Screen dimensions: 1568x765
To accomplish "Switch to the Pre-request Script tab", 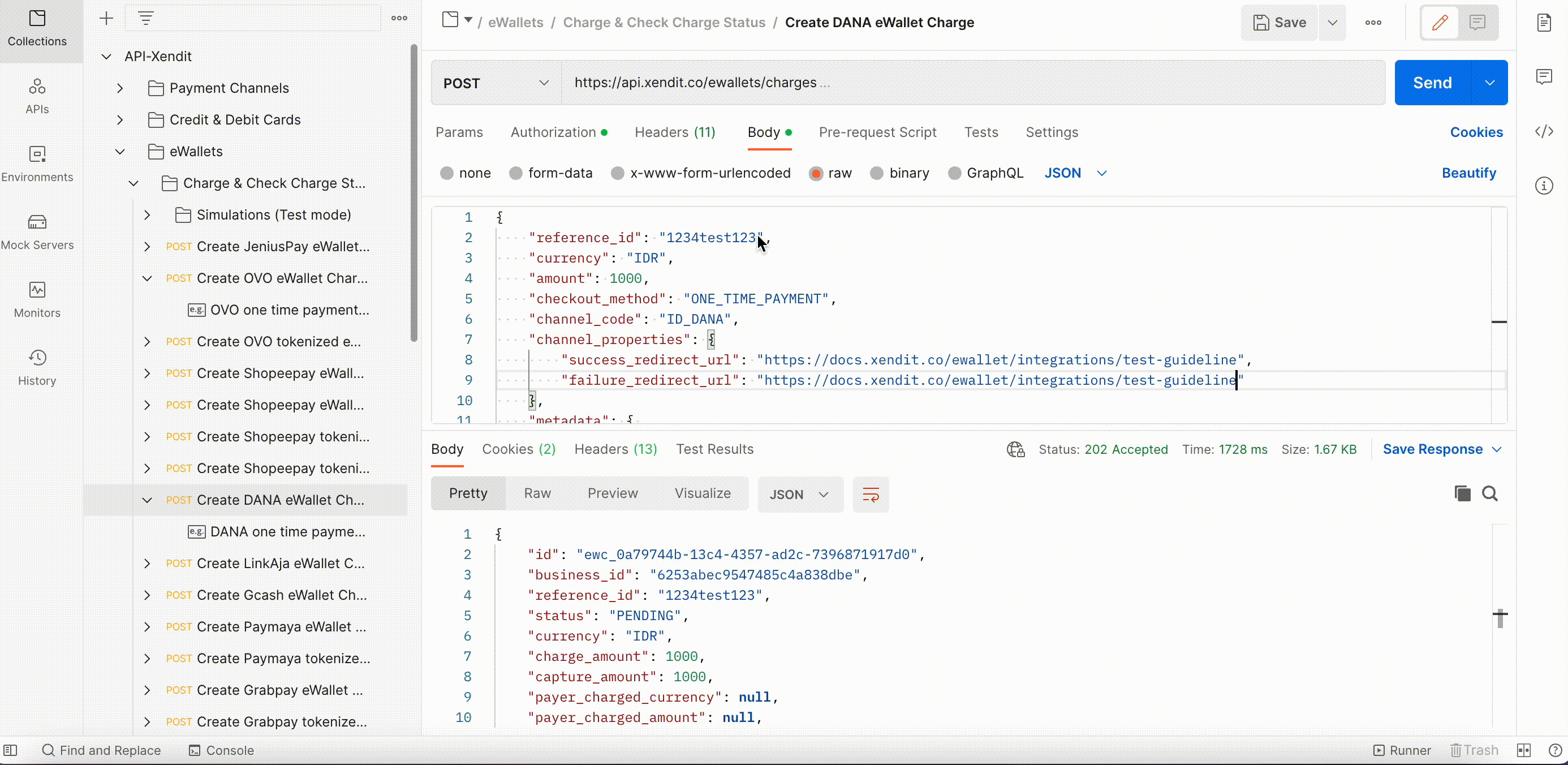I will [877, 132].
